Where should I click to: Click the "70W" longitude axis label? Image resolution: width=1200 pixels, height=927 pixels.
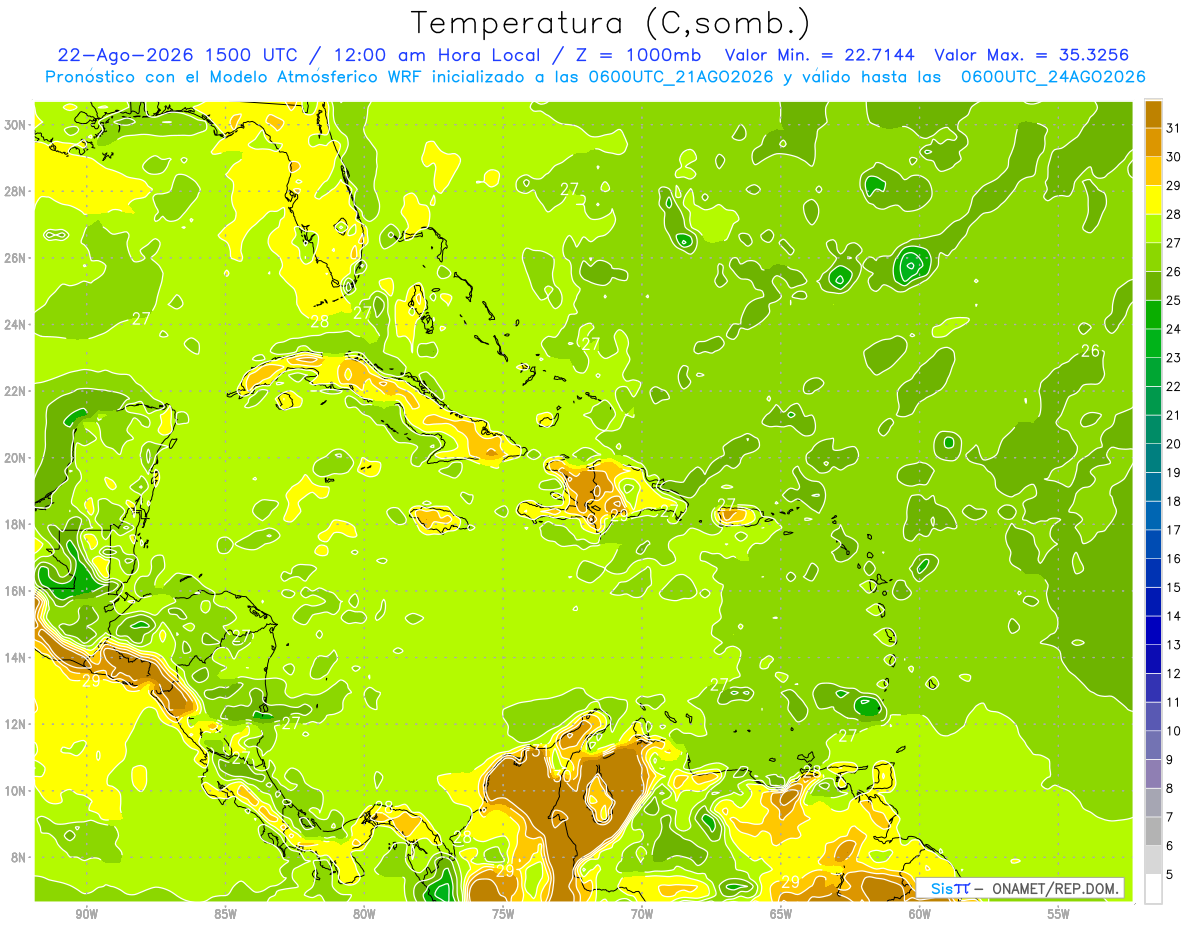(x=642, y=914)
